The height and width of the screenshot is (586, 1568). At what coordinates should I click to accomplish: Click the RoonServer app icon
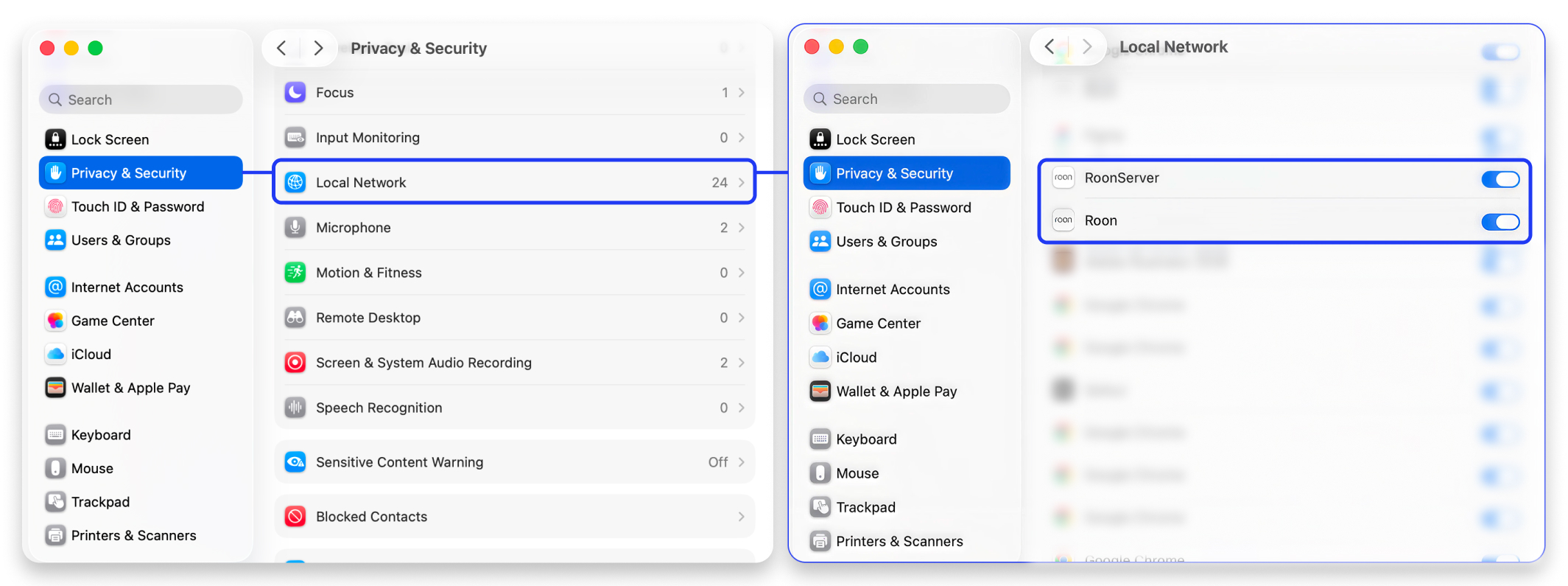(x=1063, y=178)
